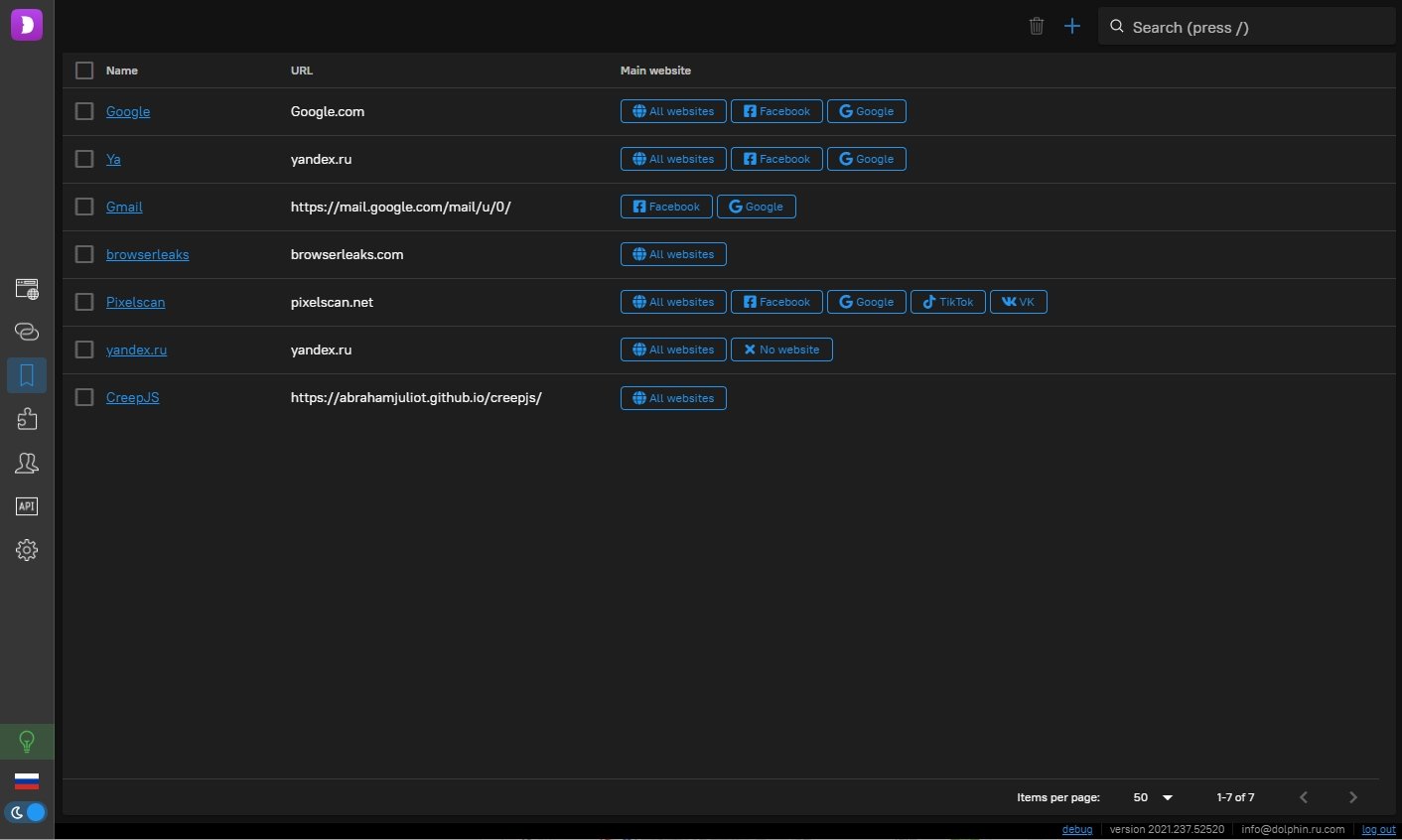Click Google tag in Google row

click(x=867, y=111)
